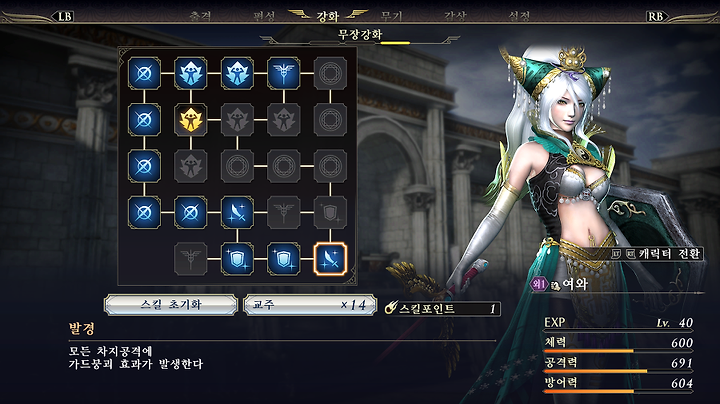The image size is (720, 404).
Task: Unlock the gray figure node beneath the gold skill
Action: coord(191,166)
